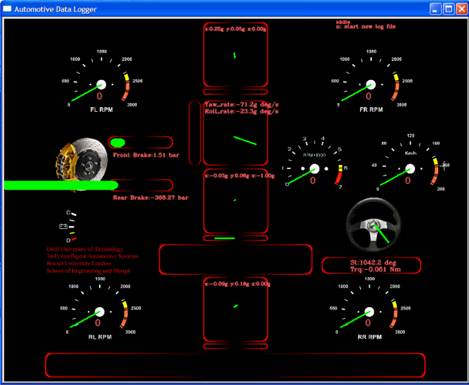Click the 'FL RPM' label

click(x=102, y=110)
